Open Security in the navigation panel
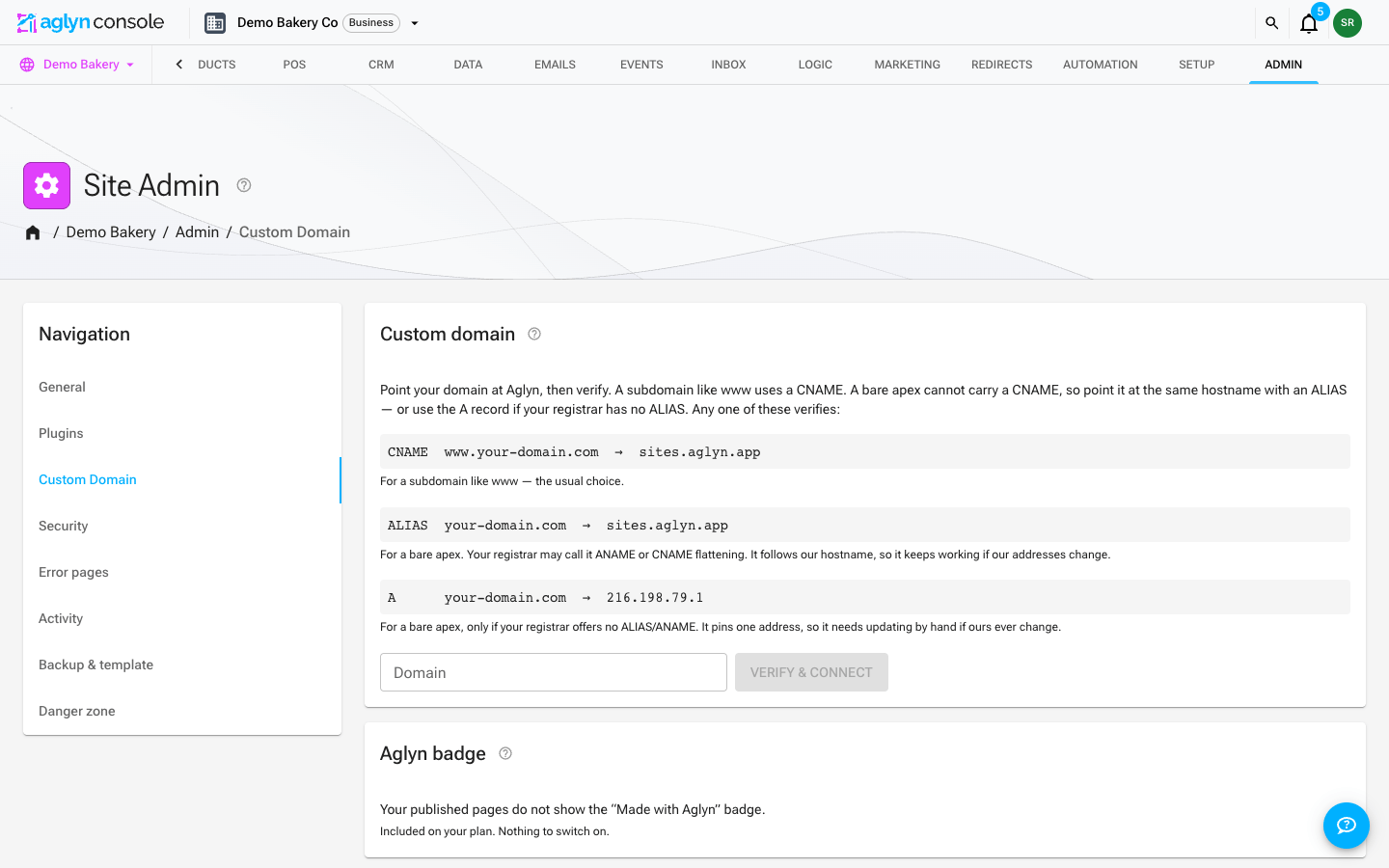This screenshot has height=868, width=1389. 182,526
